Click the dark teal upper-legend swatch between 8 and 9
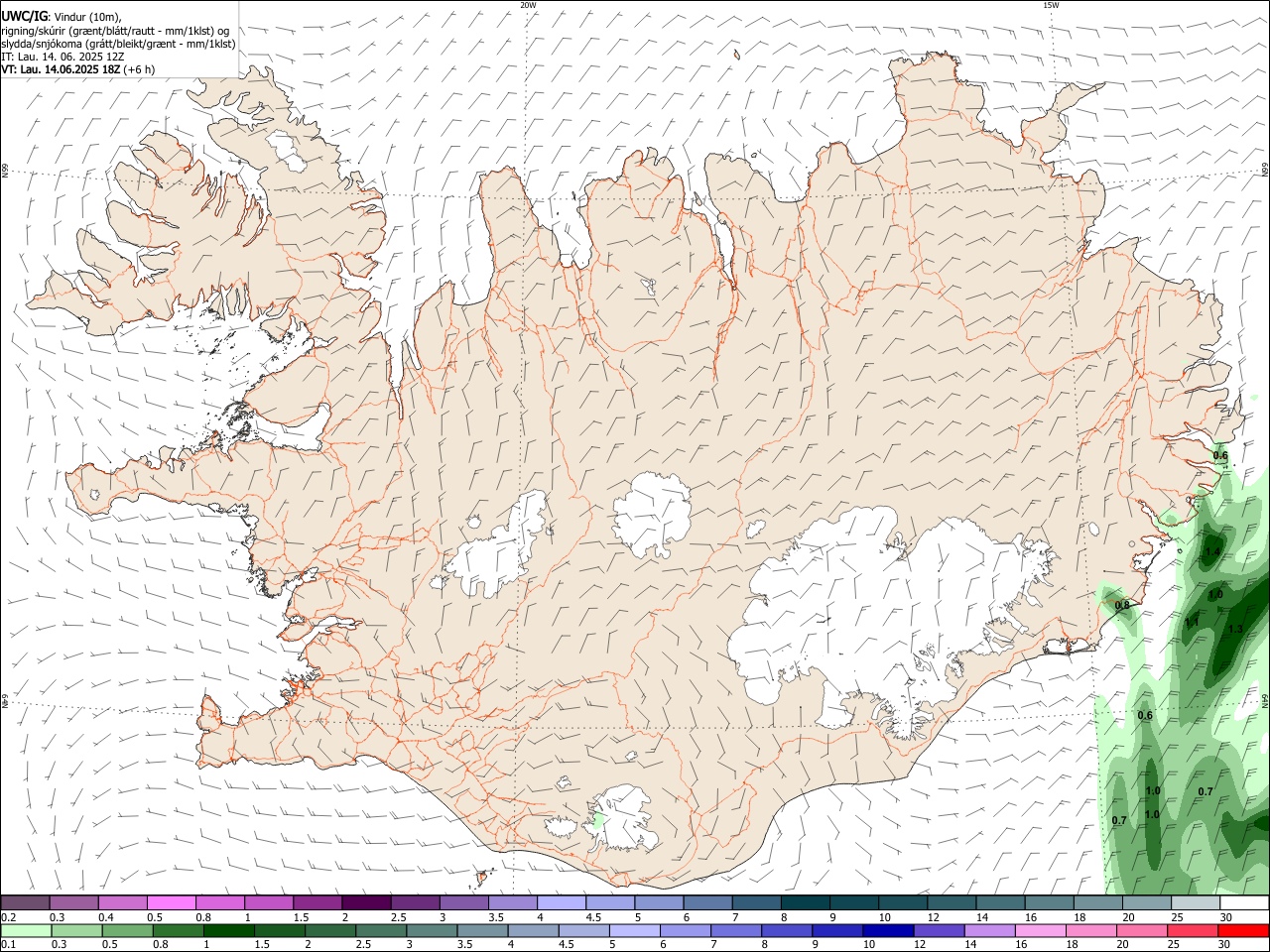This screenshot has width=1270, height=952. pos(806,903)
